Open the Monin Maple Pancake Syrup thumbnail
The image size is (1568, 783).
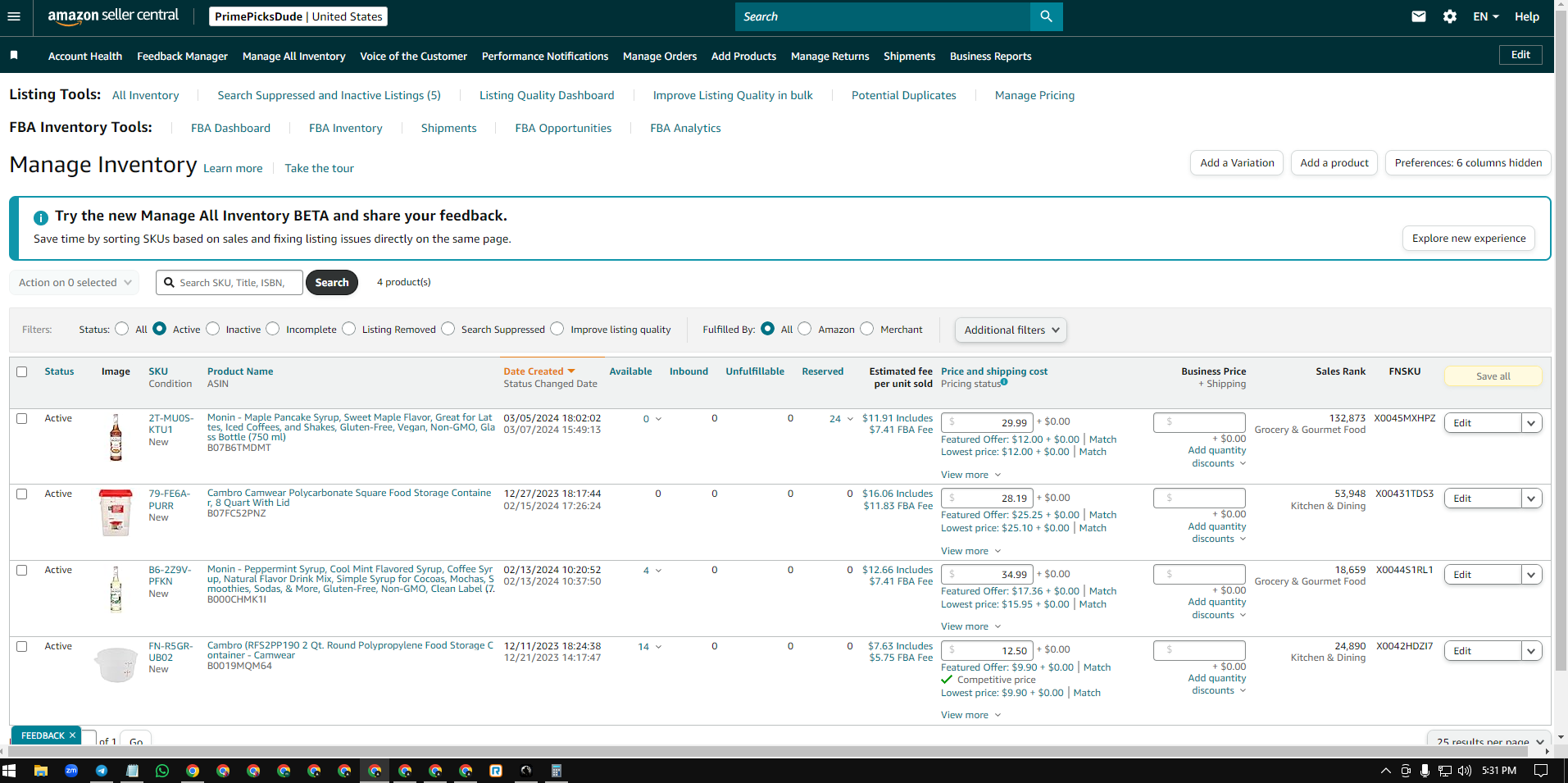[x=116, y=437]
